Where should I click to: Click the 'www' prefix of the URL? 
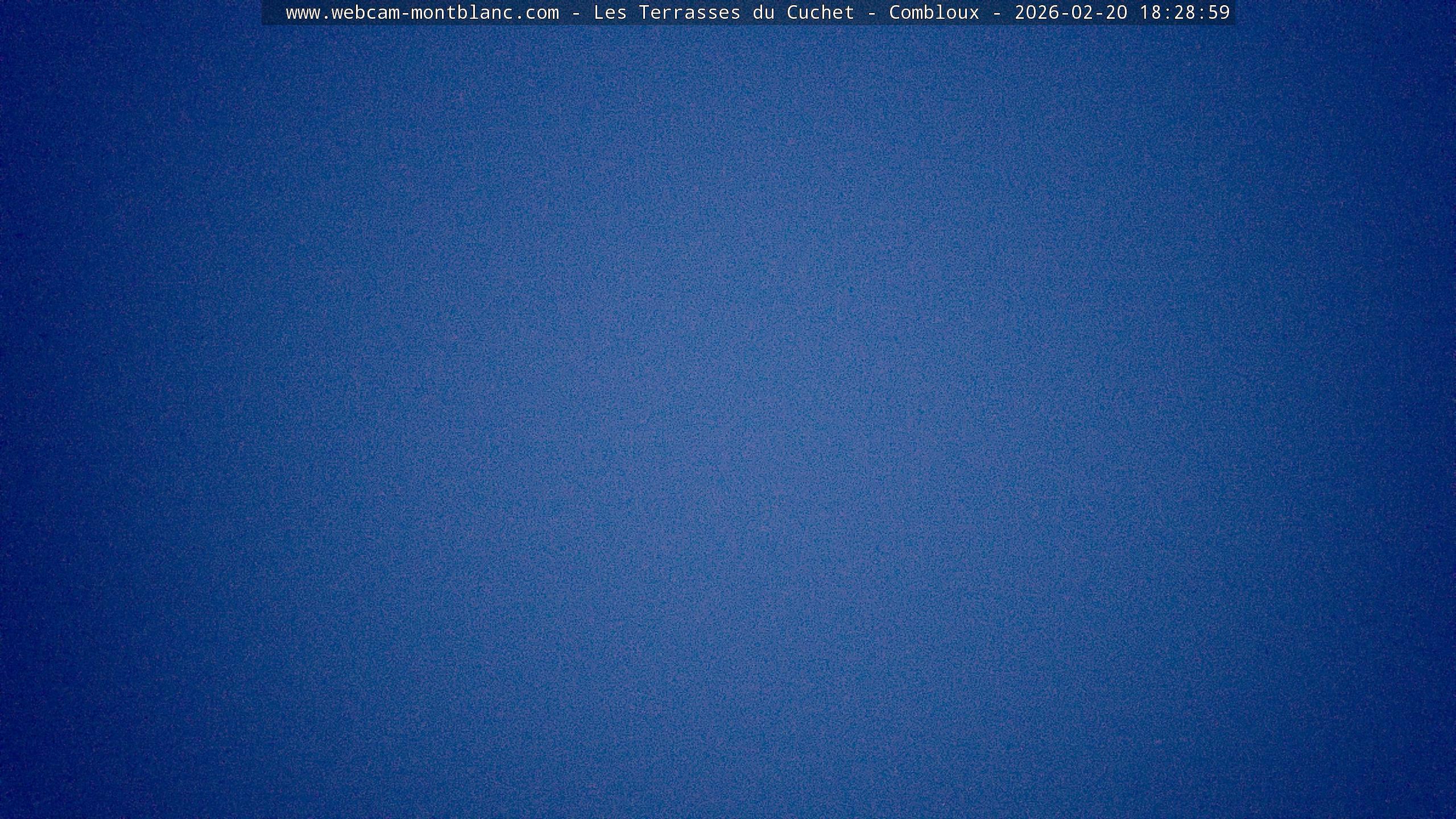[x=303, y=13]
